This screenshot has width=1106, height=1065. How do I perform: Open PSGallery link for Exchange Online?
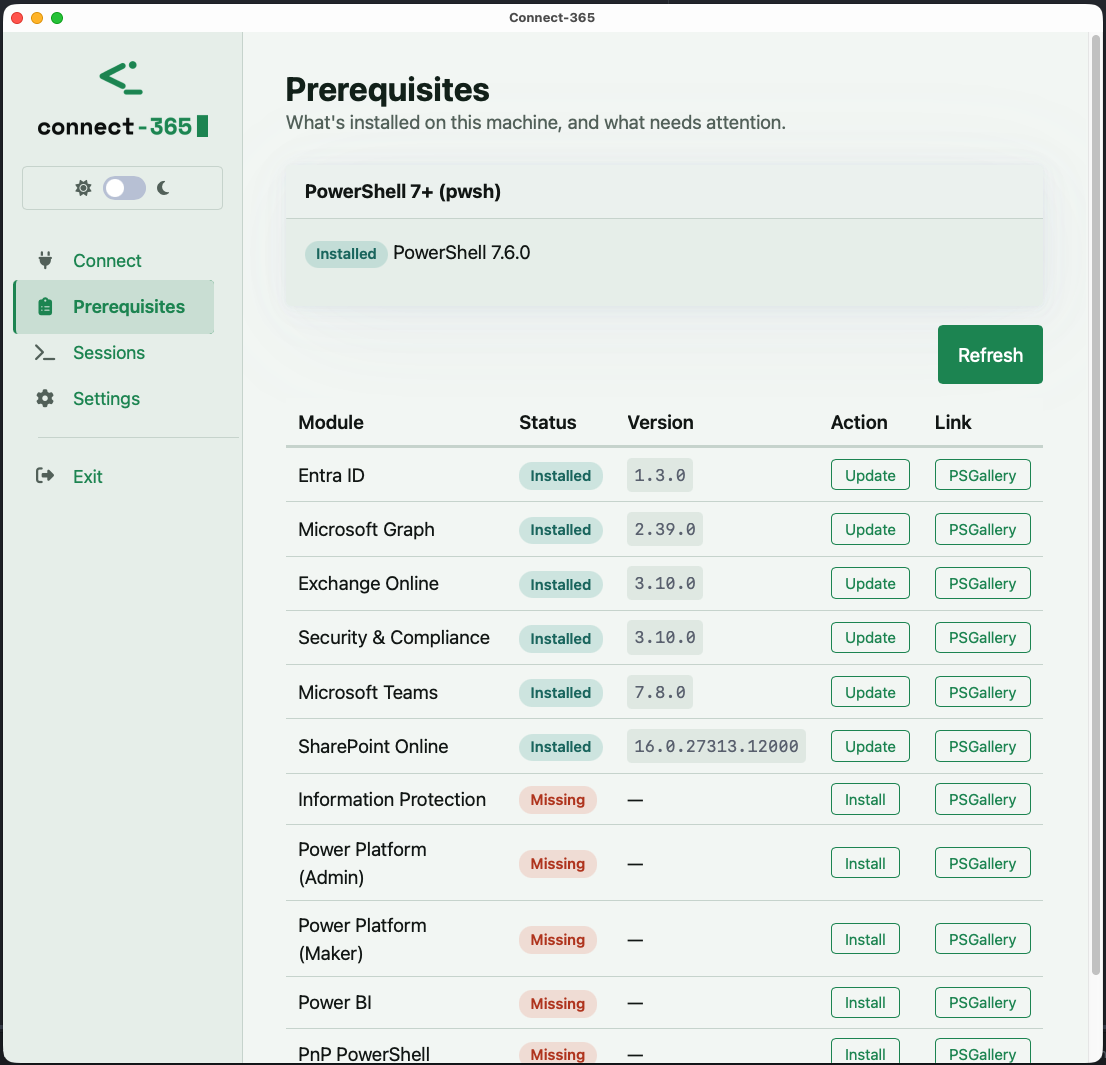[x=982, y=583]
